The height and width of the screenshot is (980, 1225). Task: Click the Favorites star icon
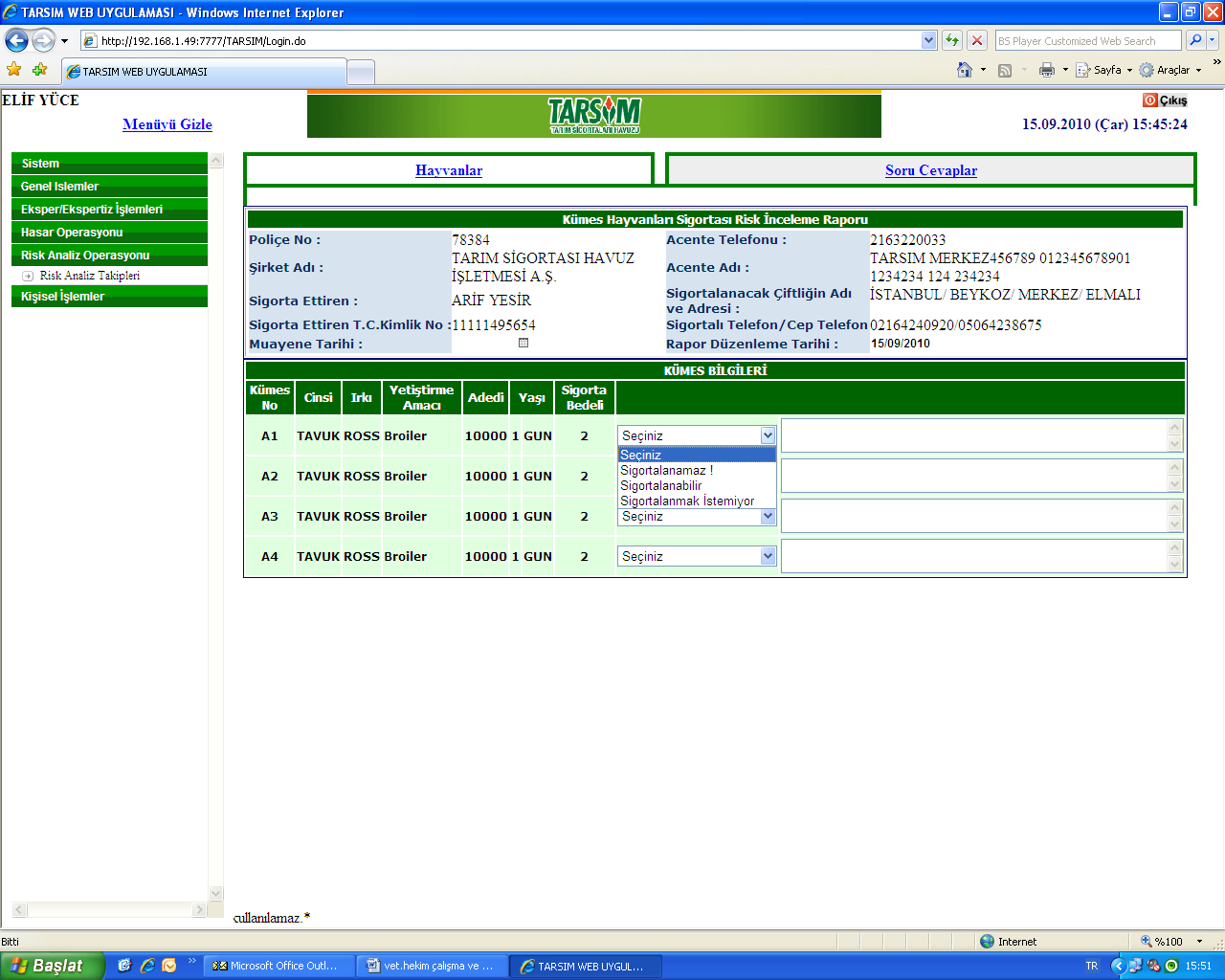[14, 70]
